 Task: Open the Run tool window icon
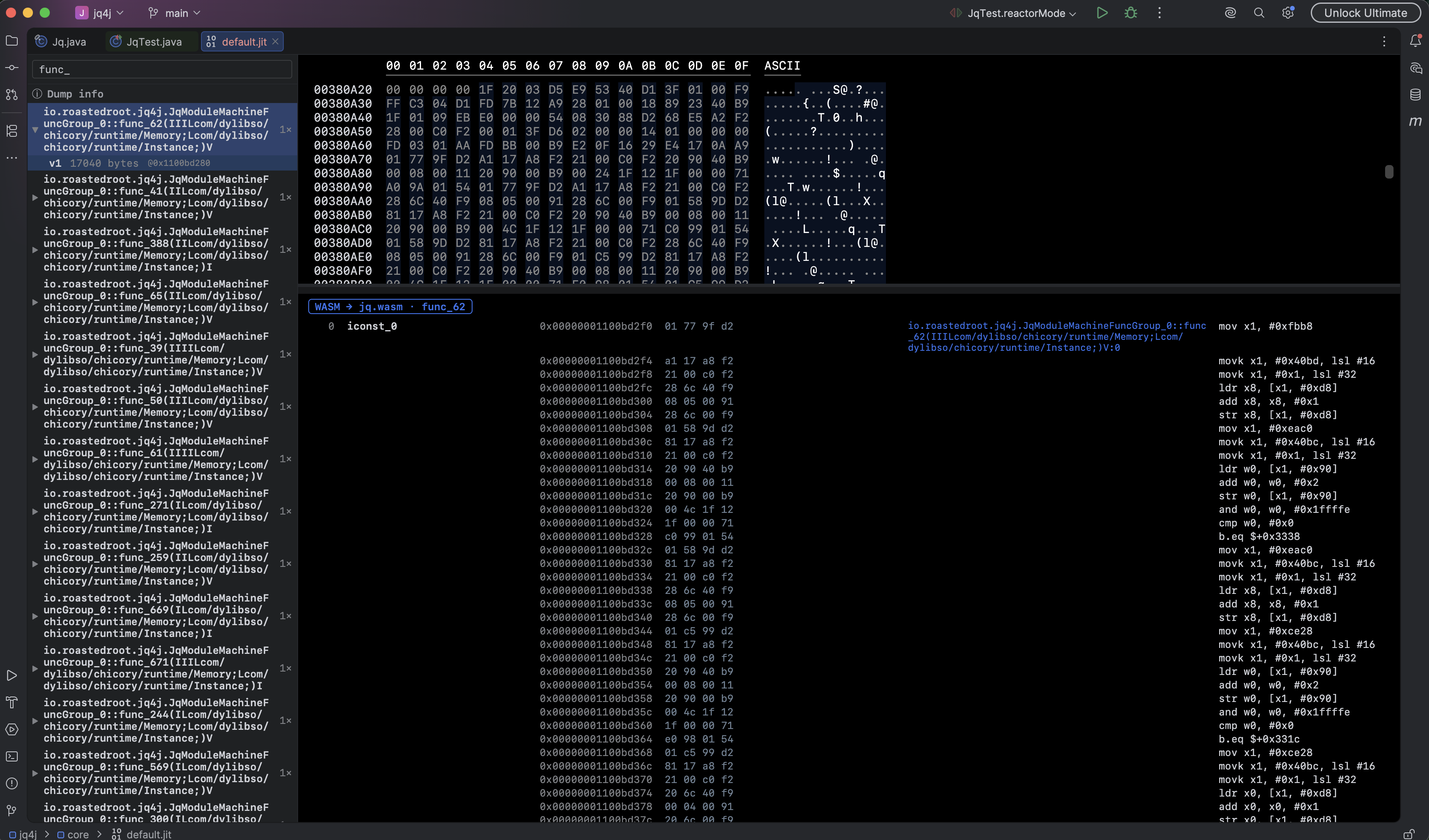pyautogui.click(x=12, y=676)
